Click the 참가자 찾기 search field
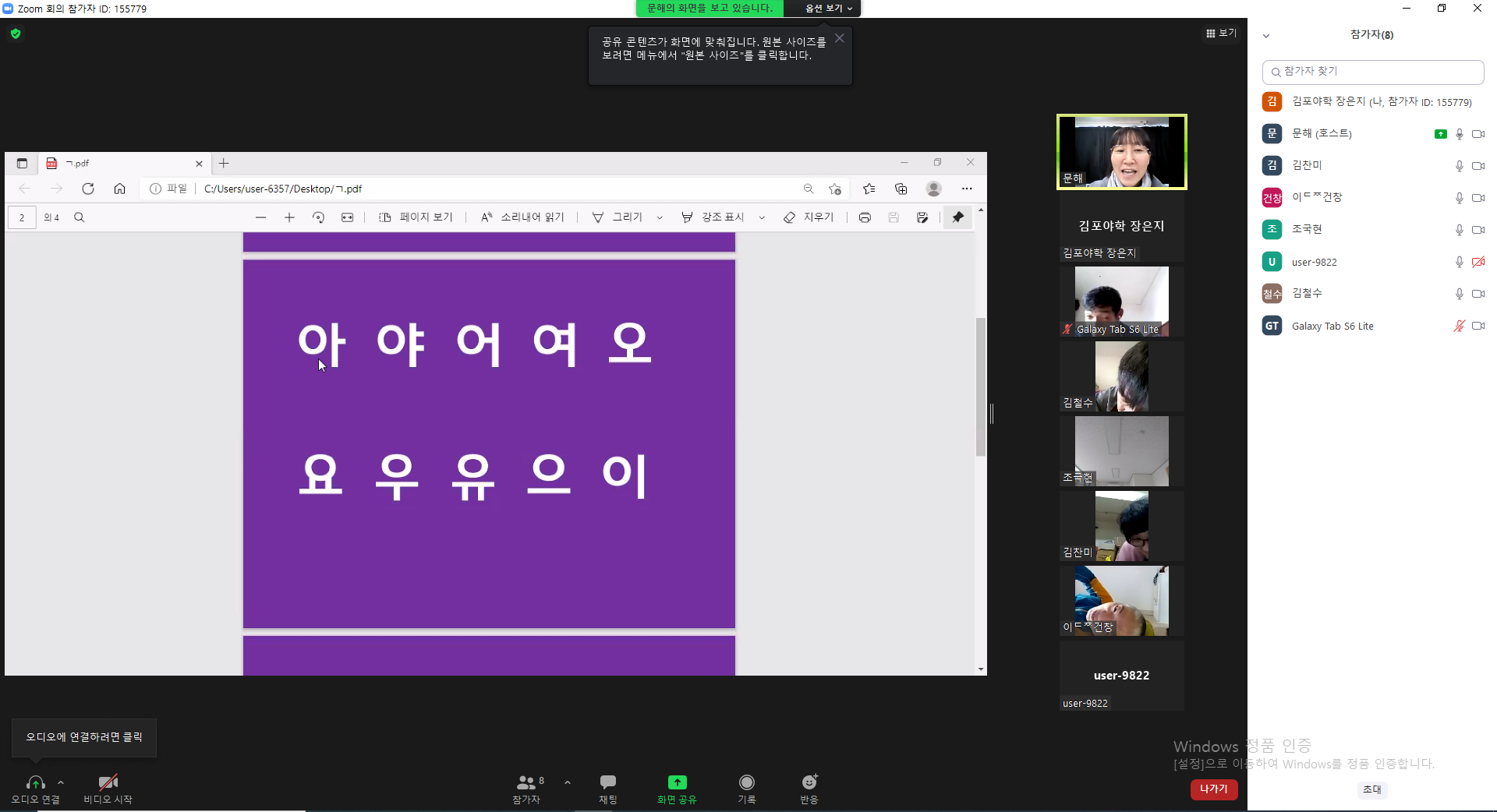 point(1372,72)
